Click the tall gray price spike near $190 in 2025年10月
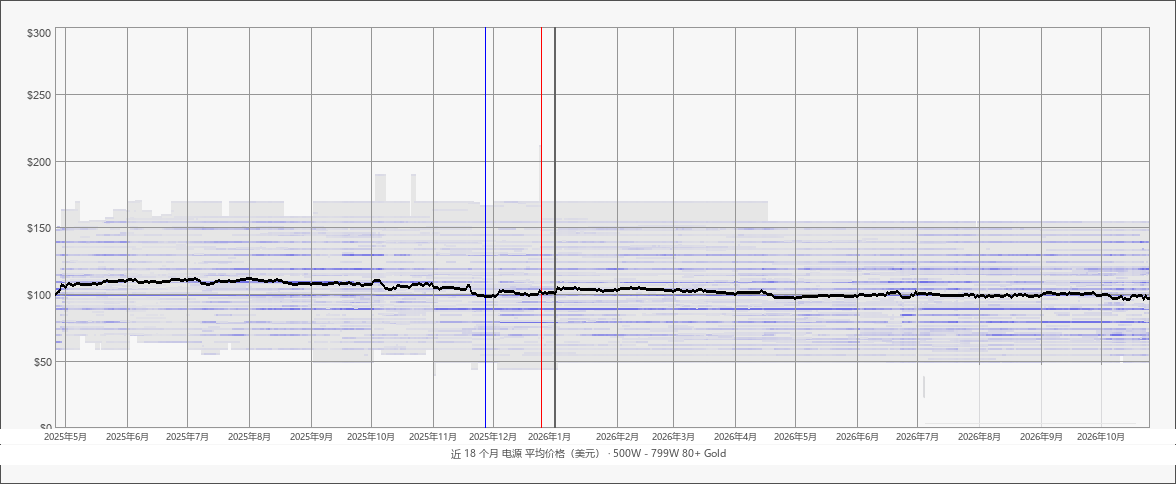The width and height of the screenshot is (1176, 484). (380, 188)
